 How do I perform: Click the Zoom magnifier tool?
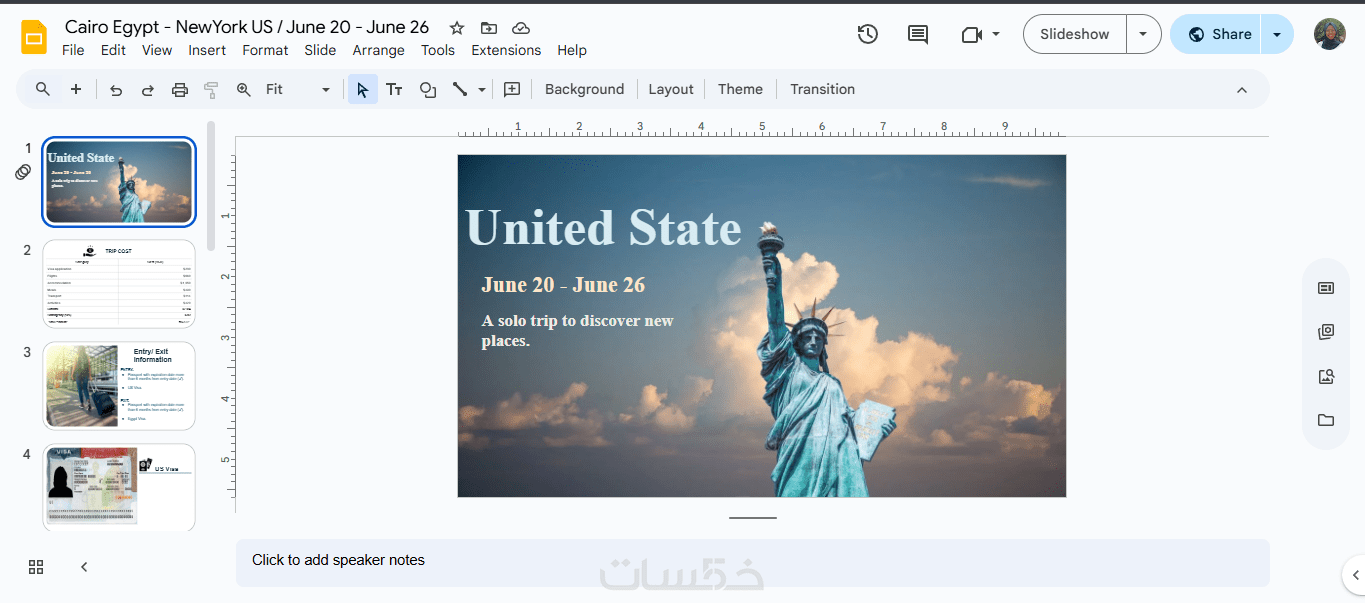click(x=243, y=89)
